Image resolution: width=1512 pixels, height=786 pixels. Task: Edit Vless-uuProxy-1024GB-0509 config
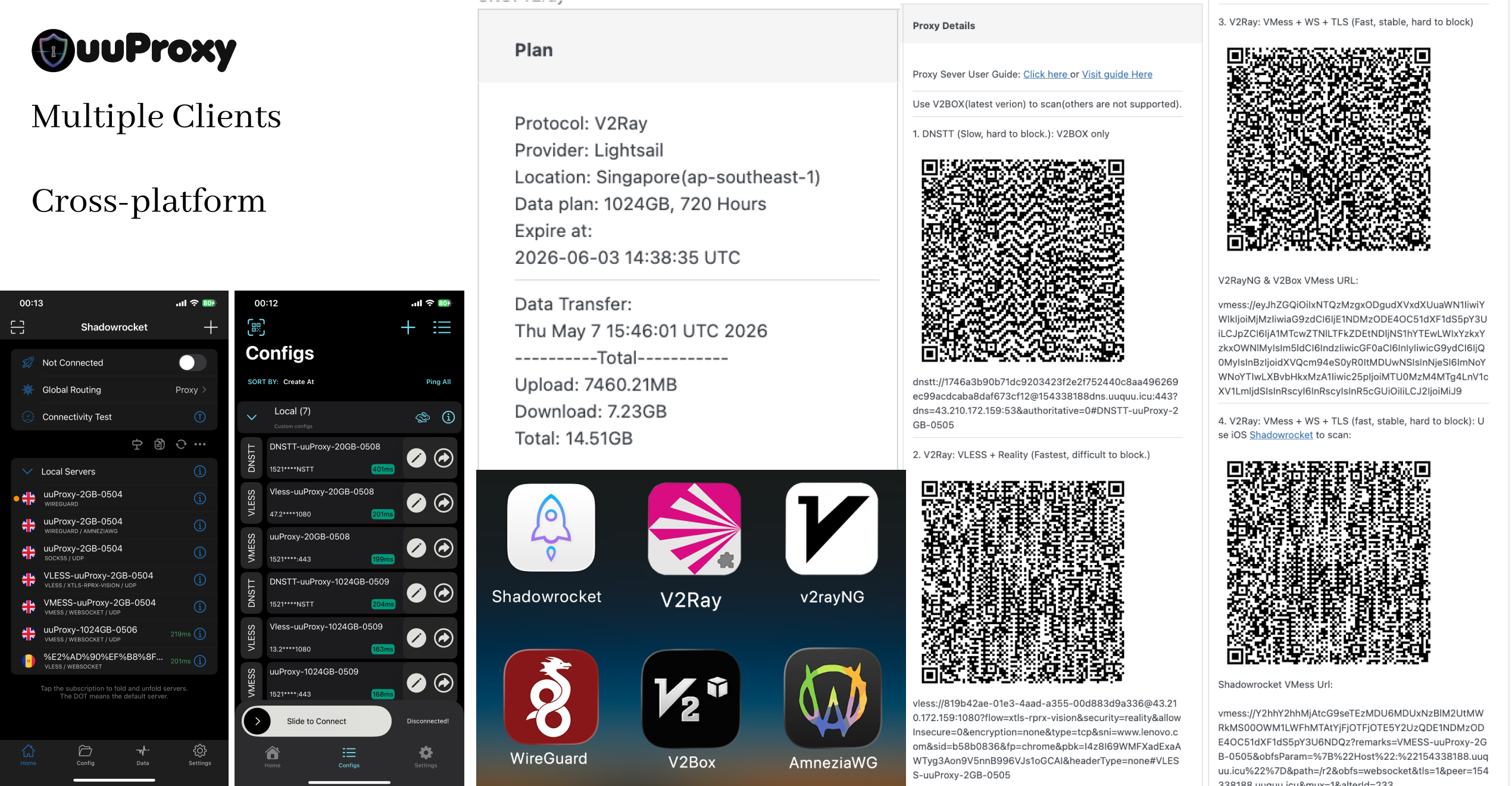pos(416,638)
